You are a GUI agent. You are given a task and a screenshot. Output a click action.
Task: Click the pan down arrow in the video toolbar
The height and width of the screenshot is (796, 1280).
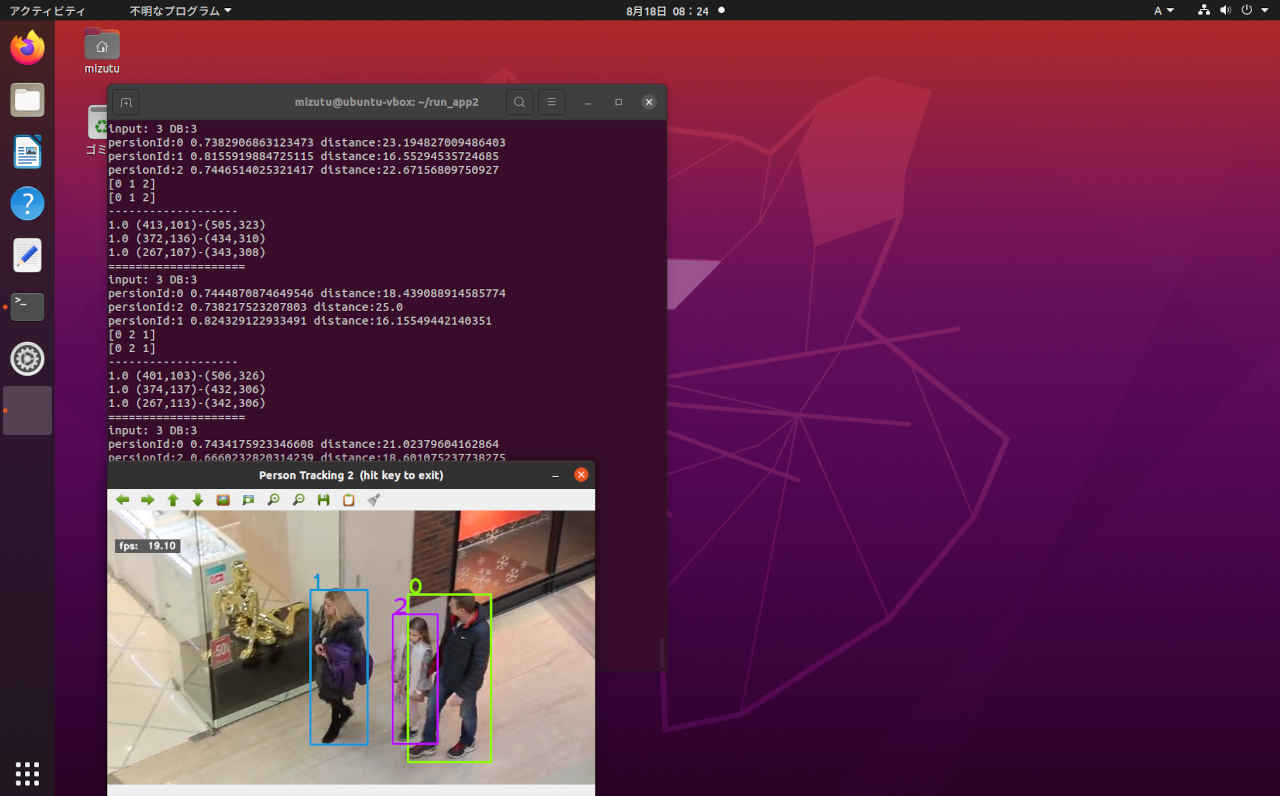[197, 500]
